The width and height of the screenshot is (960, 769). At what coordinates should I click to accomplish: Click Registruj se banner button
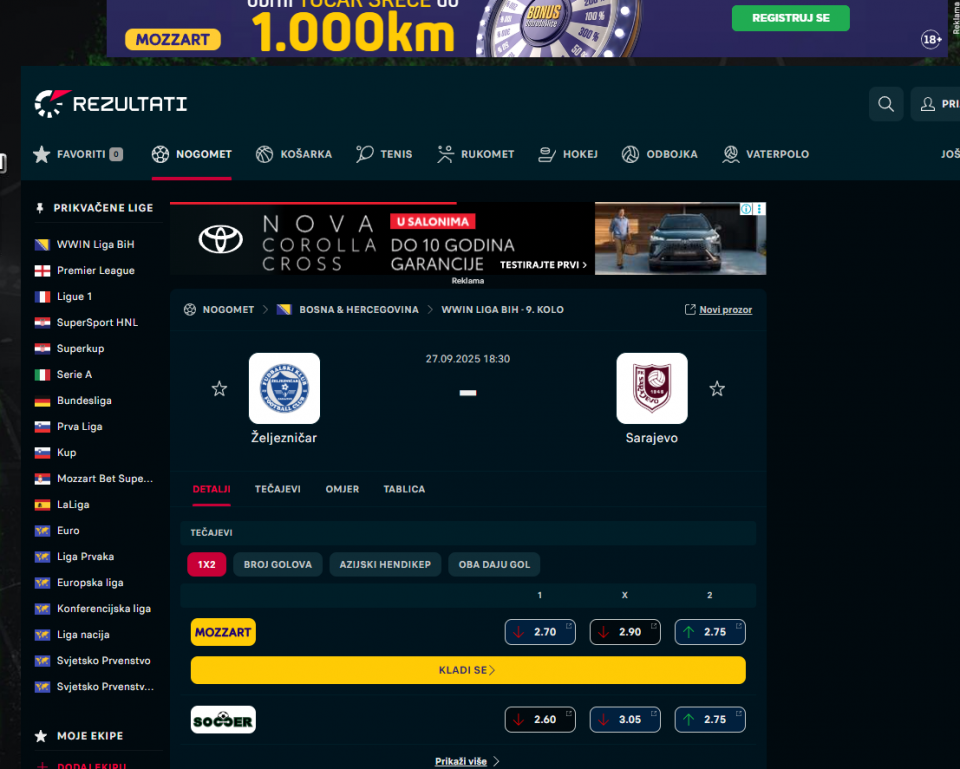(x=790, y=18)
